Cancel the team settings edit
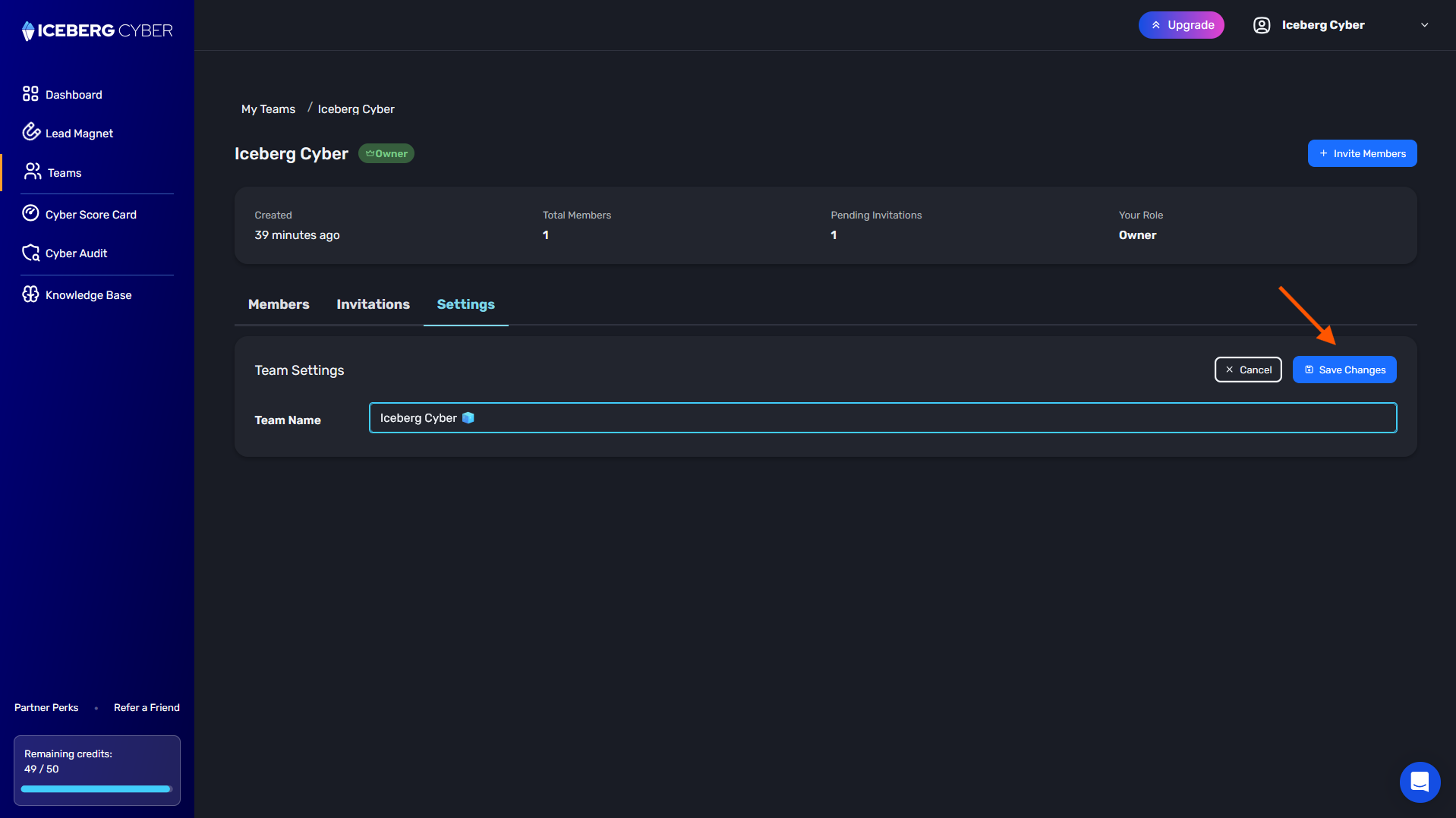Screen dimensions: 1456x818 pyautogui.click(x=1248, y=370)
